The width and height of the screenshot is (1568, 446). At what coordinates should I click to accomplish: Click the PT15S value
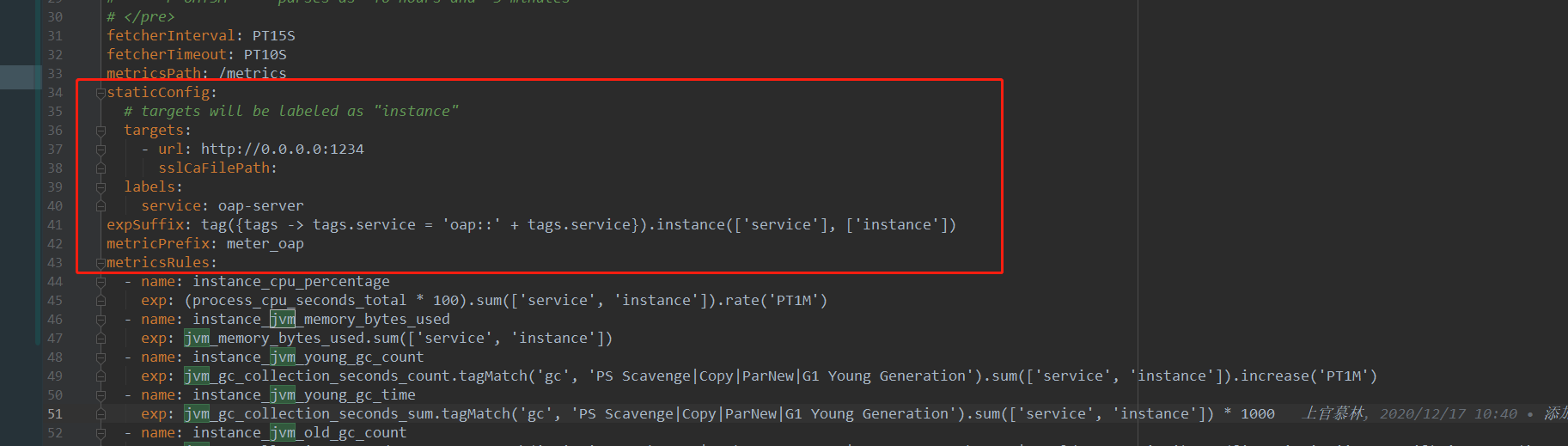coord(273,35)
